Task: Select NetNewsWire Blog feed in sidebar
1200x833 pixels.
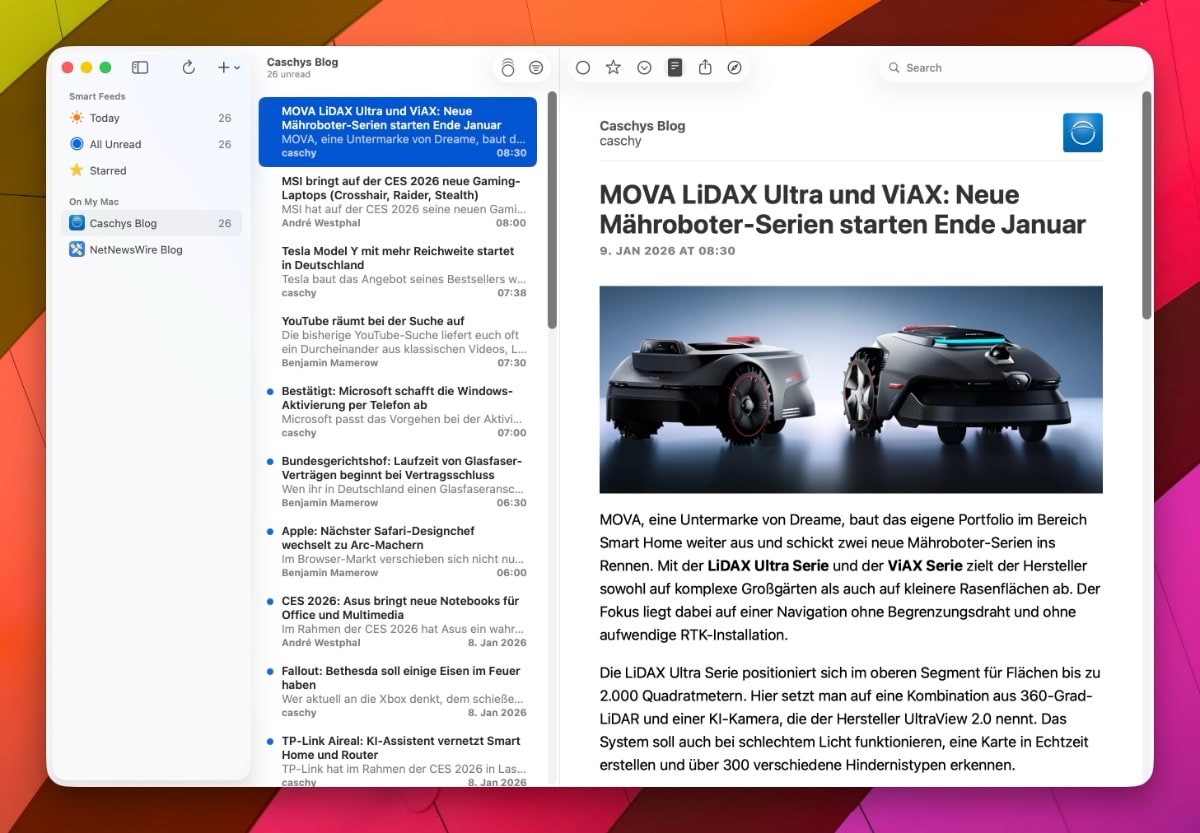Action: tap(151, 249)
